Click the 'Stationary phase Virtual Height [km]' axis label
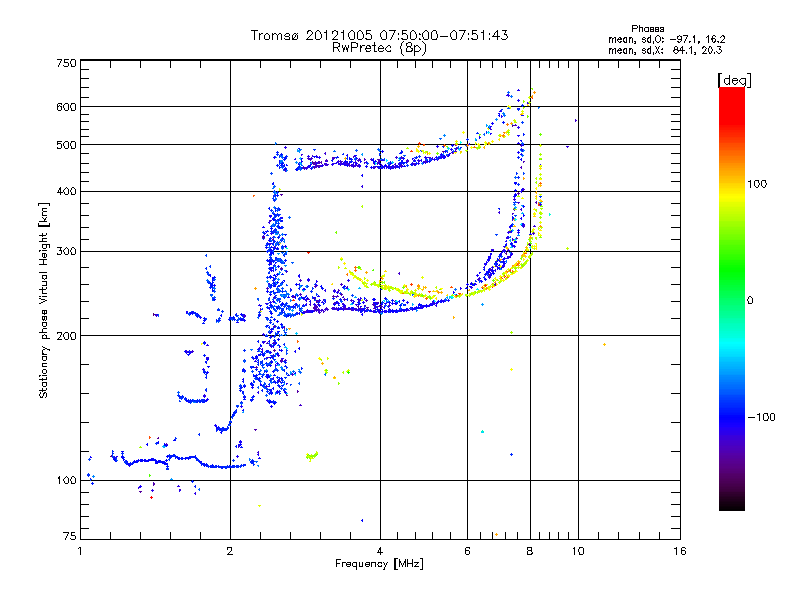Viewport: 800px width, 600px height. (x=44, y=301)
